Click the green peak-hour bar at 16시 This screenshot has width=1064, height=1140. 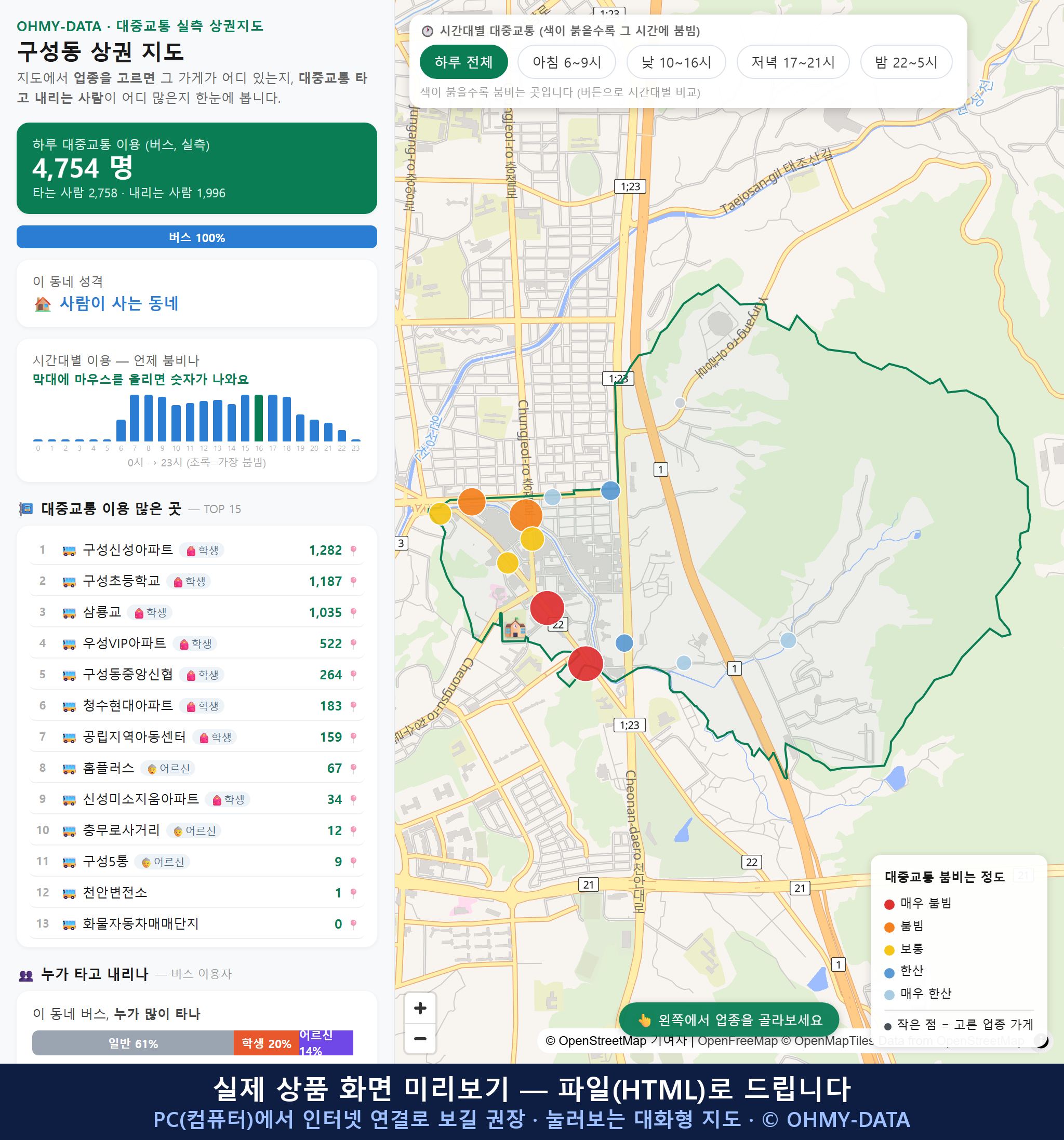259,418
